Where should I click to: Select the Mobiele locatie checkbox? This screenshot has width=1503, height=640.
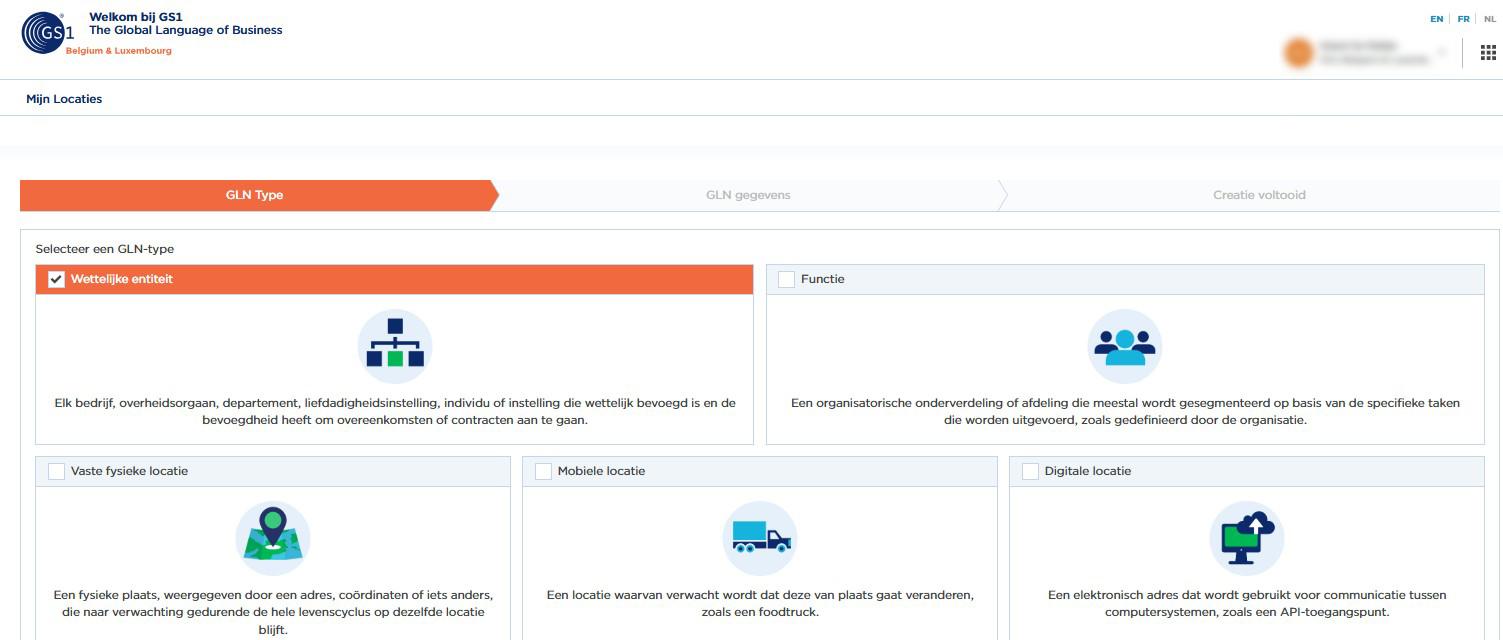(x=543, y=471)
